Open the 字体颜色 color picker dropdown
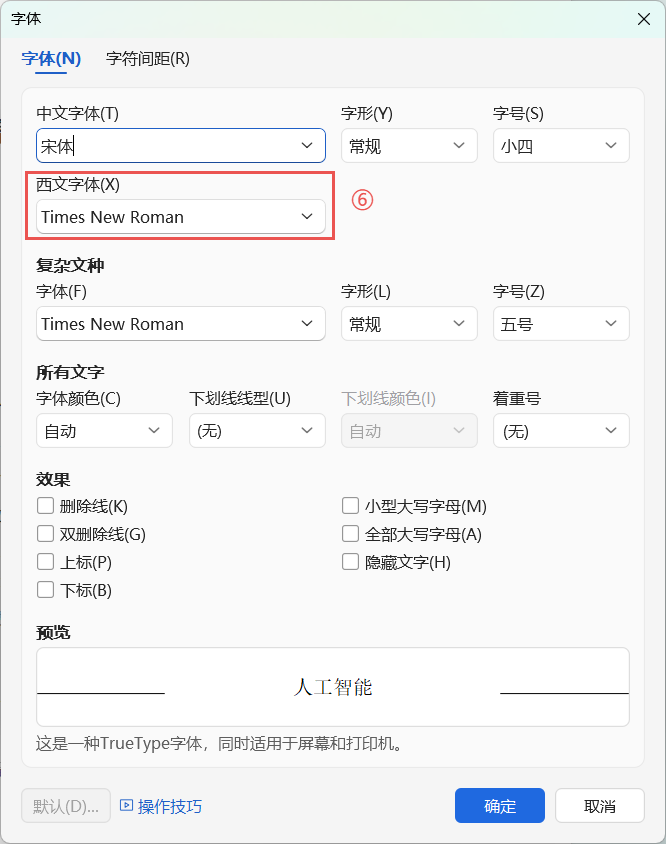The width and height of the screenshot is (666, 844). (154, 431)
